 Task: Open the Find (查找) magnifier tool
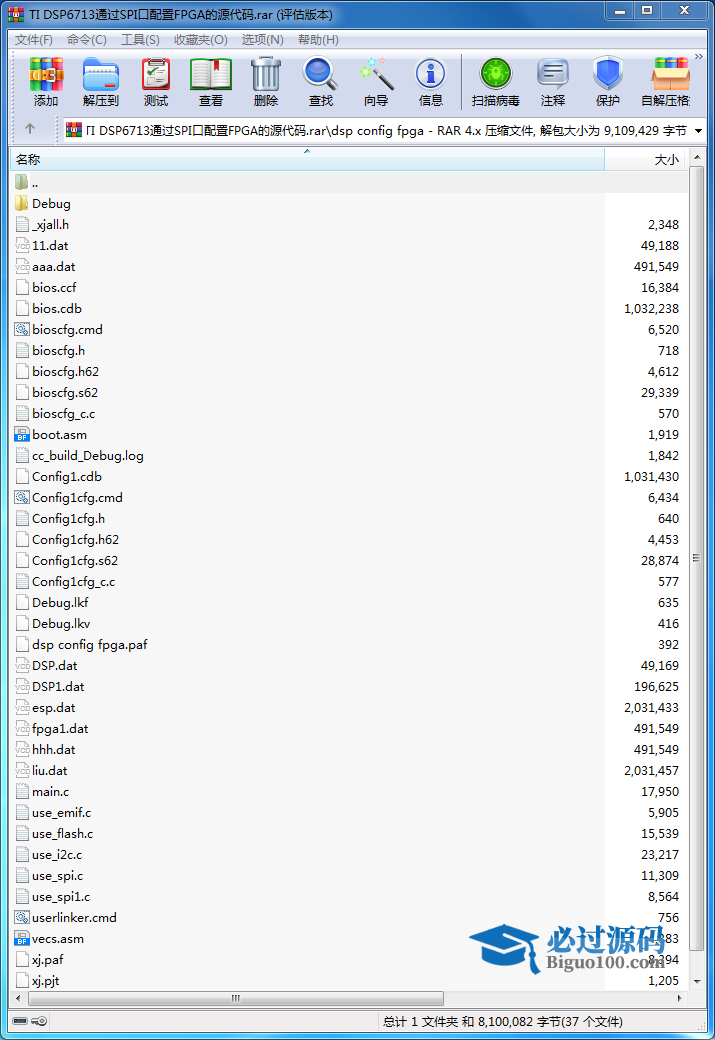pos(321,80)
